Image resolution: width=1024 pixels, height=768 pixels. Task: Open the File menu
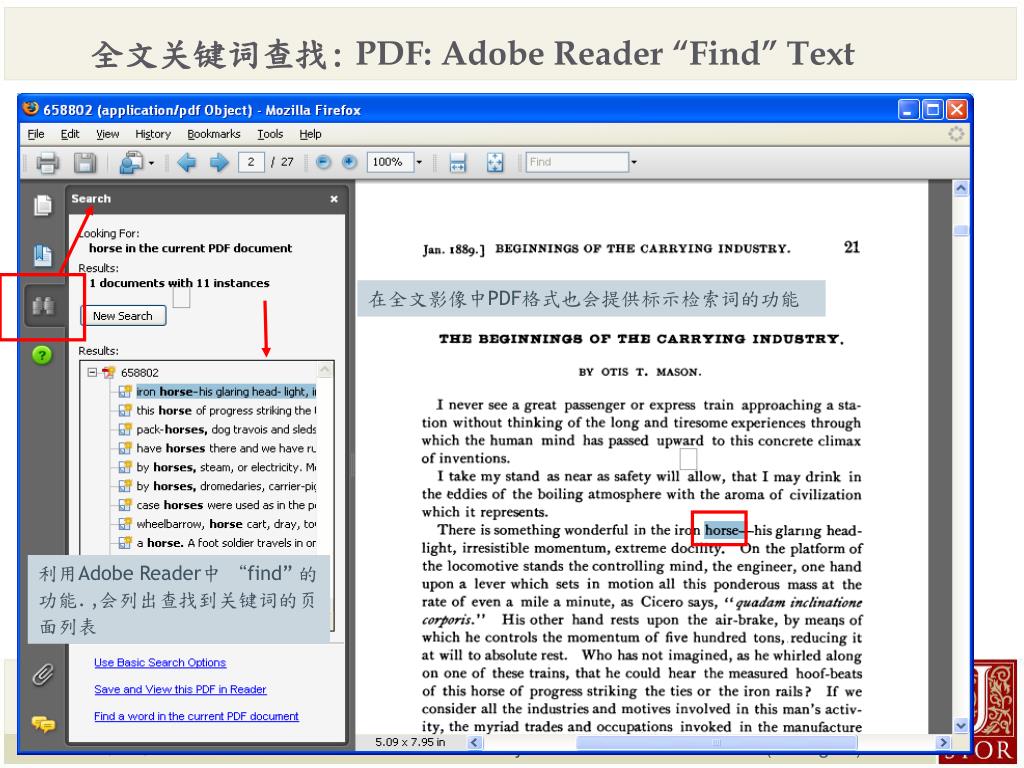tap(36, 134)
